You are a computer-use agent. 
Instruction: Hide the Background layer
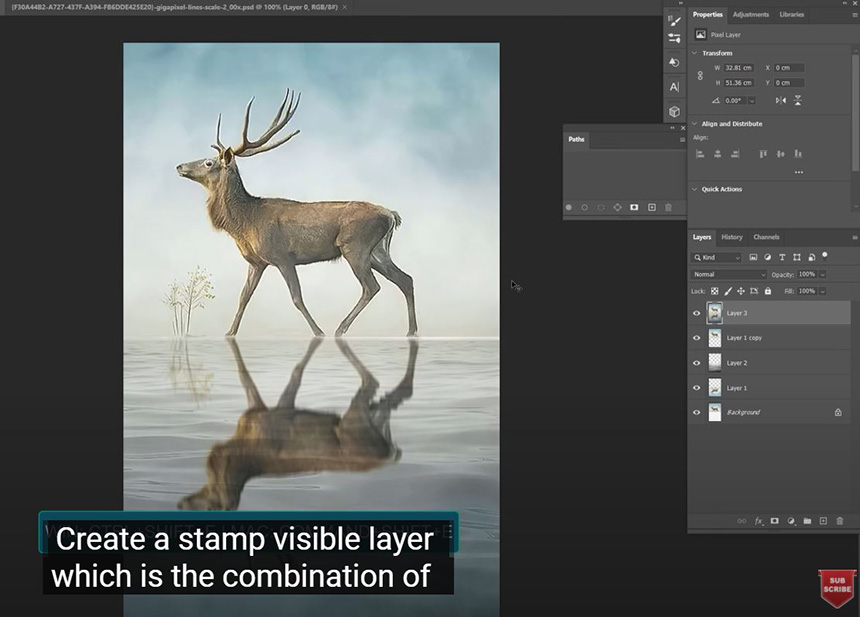(x=697, y=412)
